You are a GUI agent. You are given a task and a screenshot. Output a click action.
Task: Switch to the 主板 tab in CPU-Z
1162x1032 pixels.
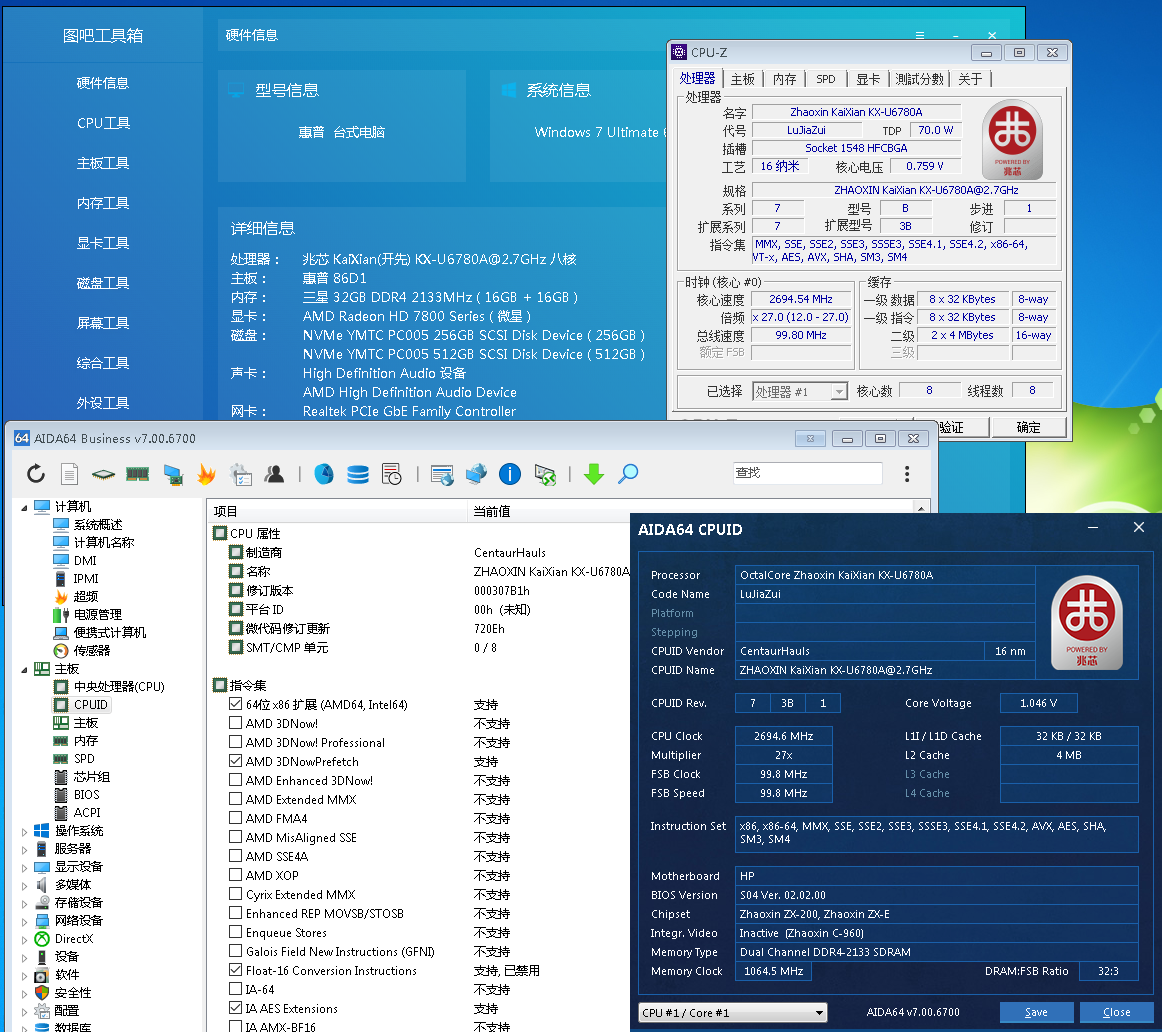pos(743,79)
